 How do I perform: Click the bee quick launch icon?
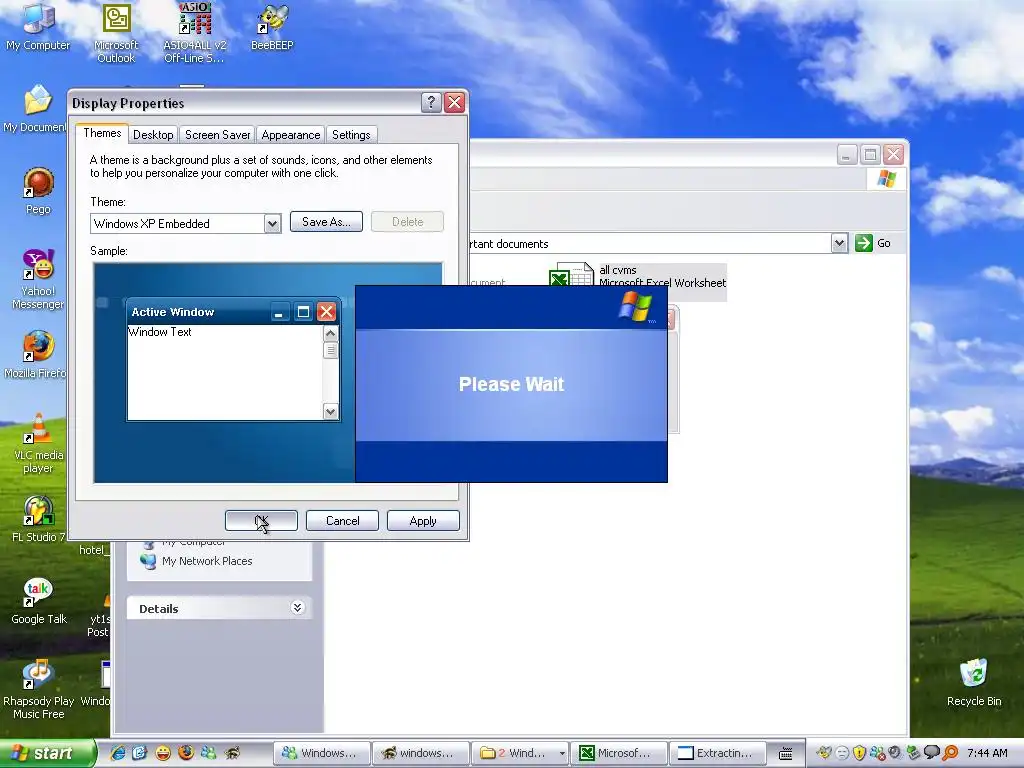click(232, 752)
